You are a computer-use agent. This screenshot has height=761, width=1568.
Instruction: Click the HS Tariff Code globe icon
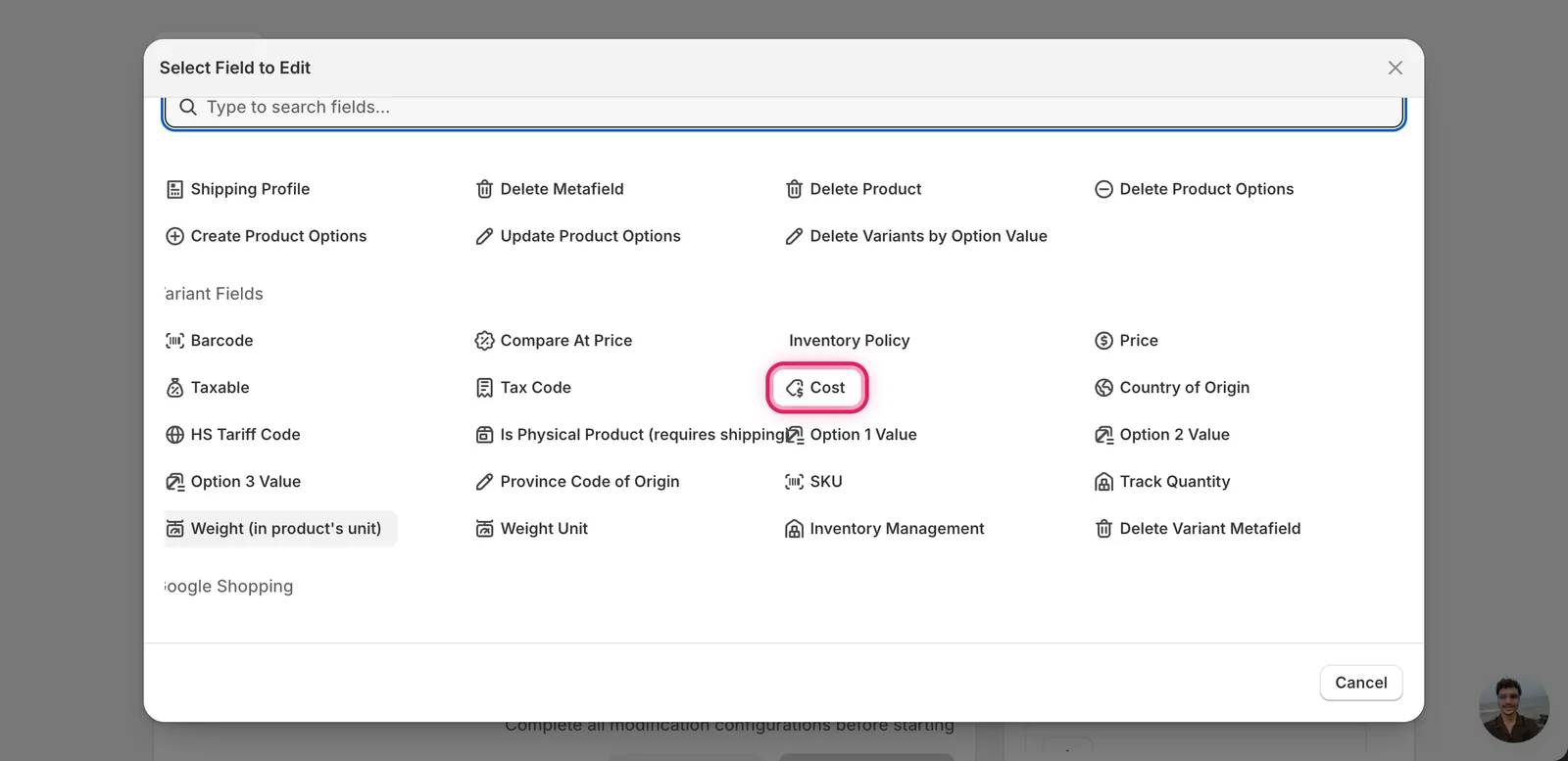click(x=174, y=435)
